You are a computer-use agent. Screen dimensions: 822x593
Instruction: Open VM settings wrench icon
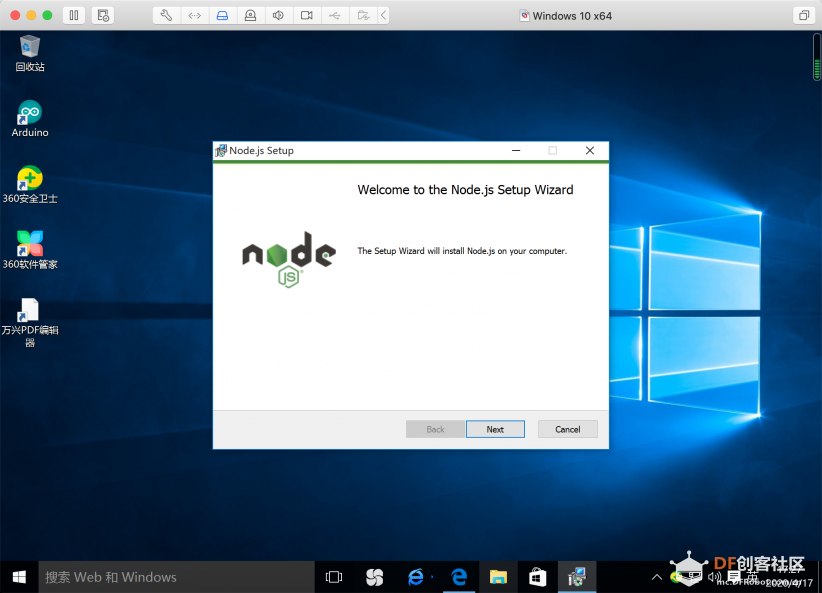166,15
